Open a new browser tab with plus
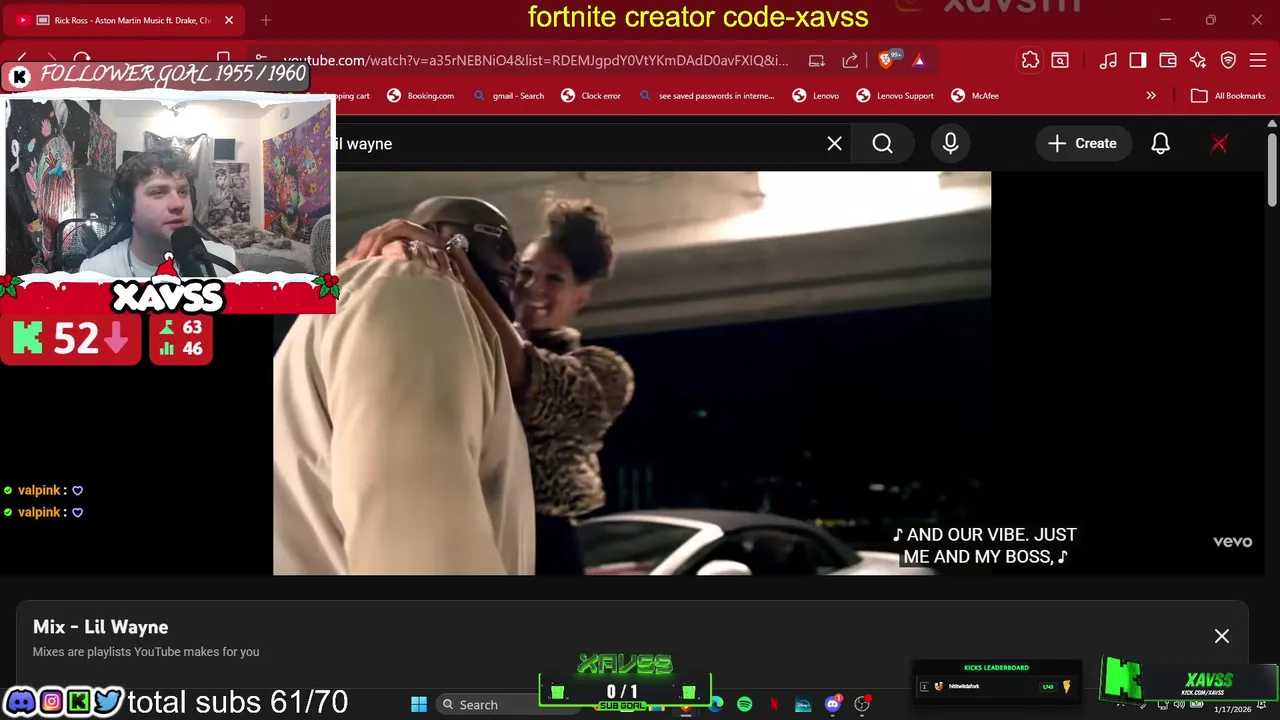Viewport: 1280px width, 720px height. (265, 20)
